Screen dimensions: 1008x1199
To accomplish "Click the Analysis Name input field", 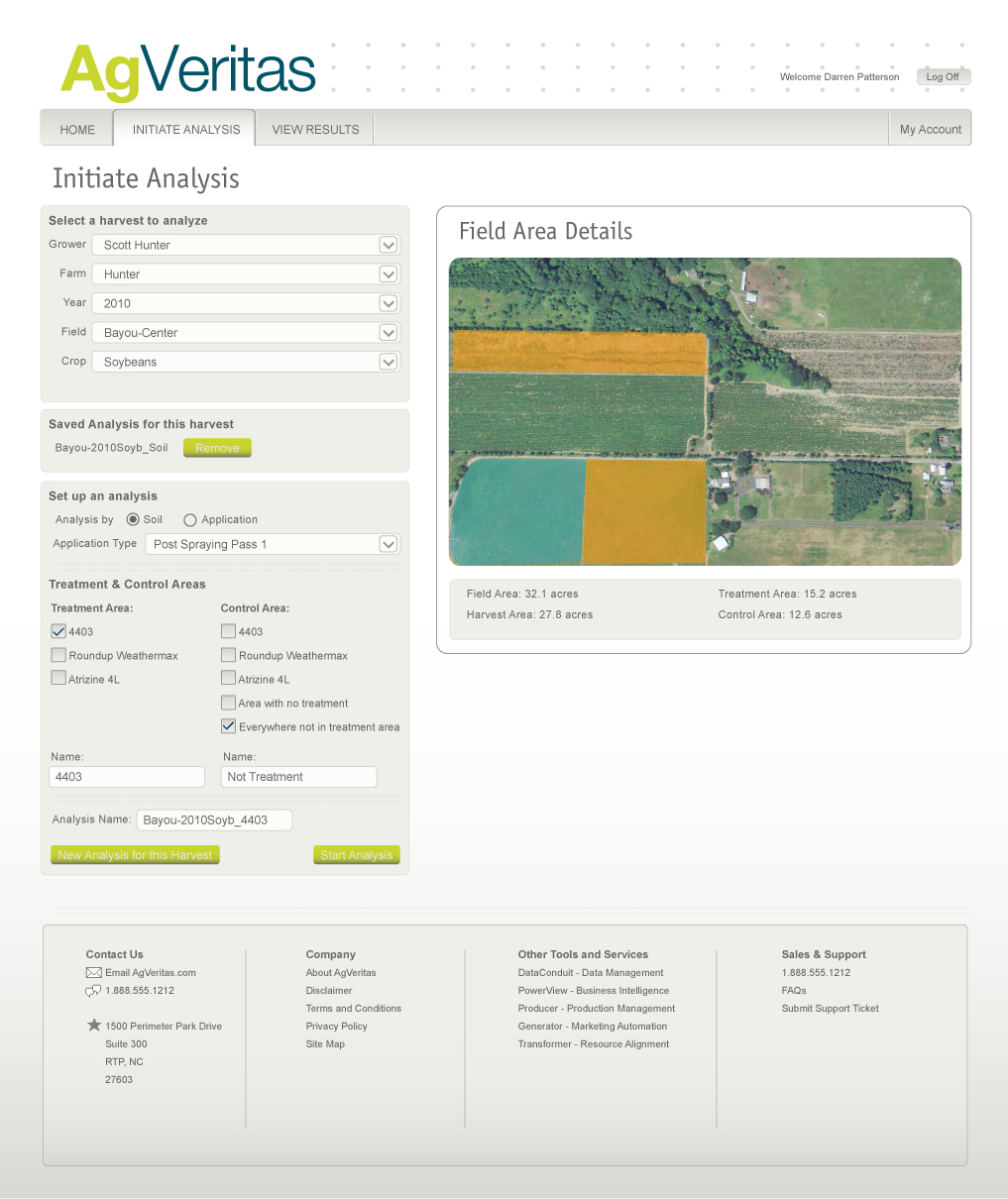I will tap(215, 819).
